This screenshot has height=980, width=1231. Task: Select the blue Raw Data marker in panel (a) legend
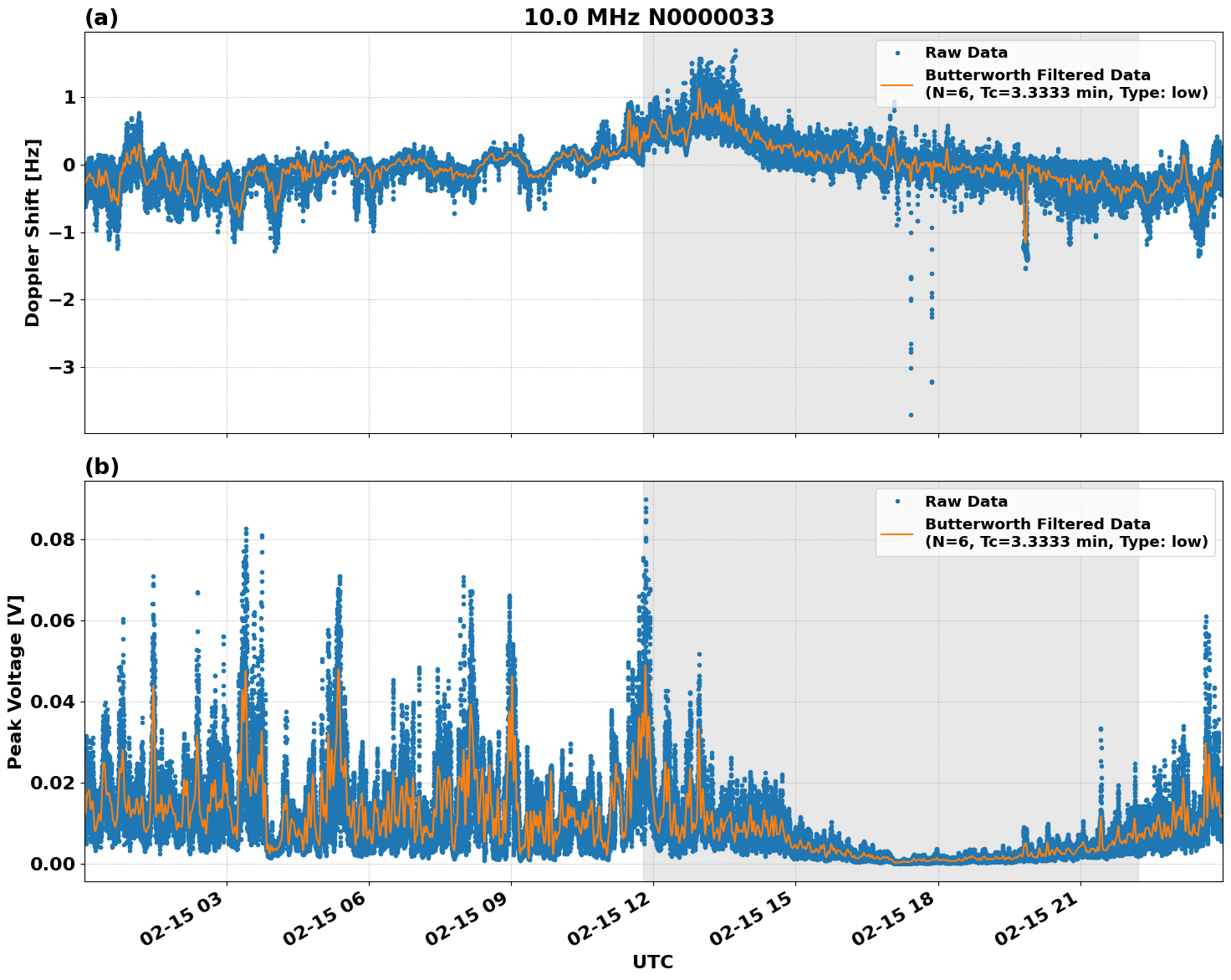899,52
